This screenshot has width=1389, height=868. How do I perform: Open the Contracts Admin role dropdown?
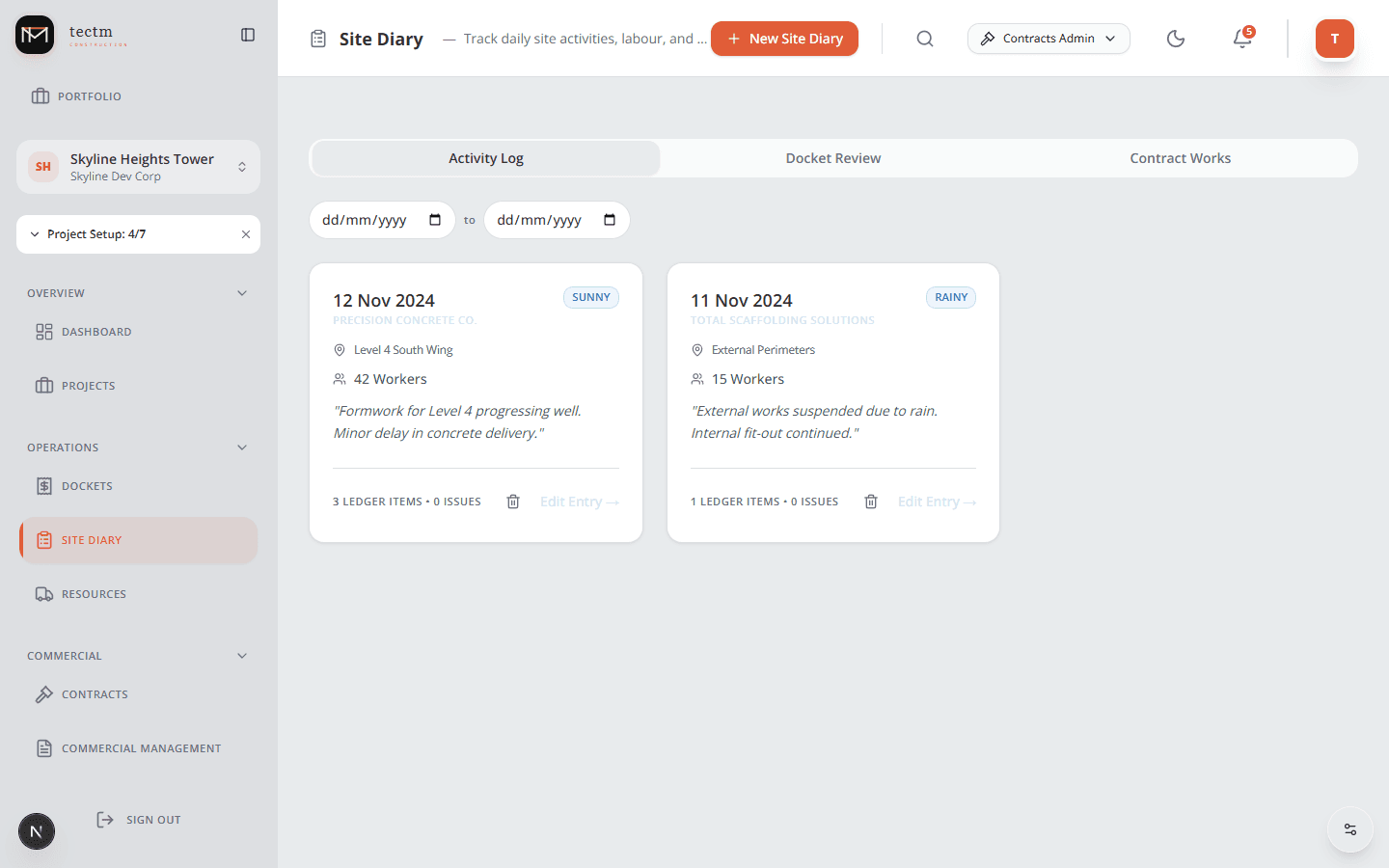pyautogui.click(x=1049, y=39)
